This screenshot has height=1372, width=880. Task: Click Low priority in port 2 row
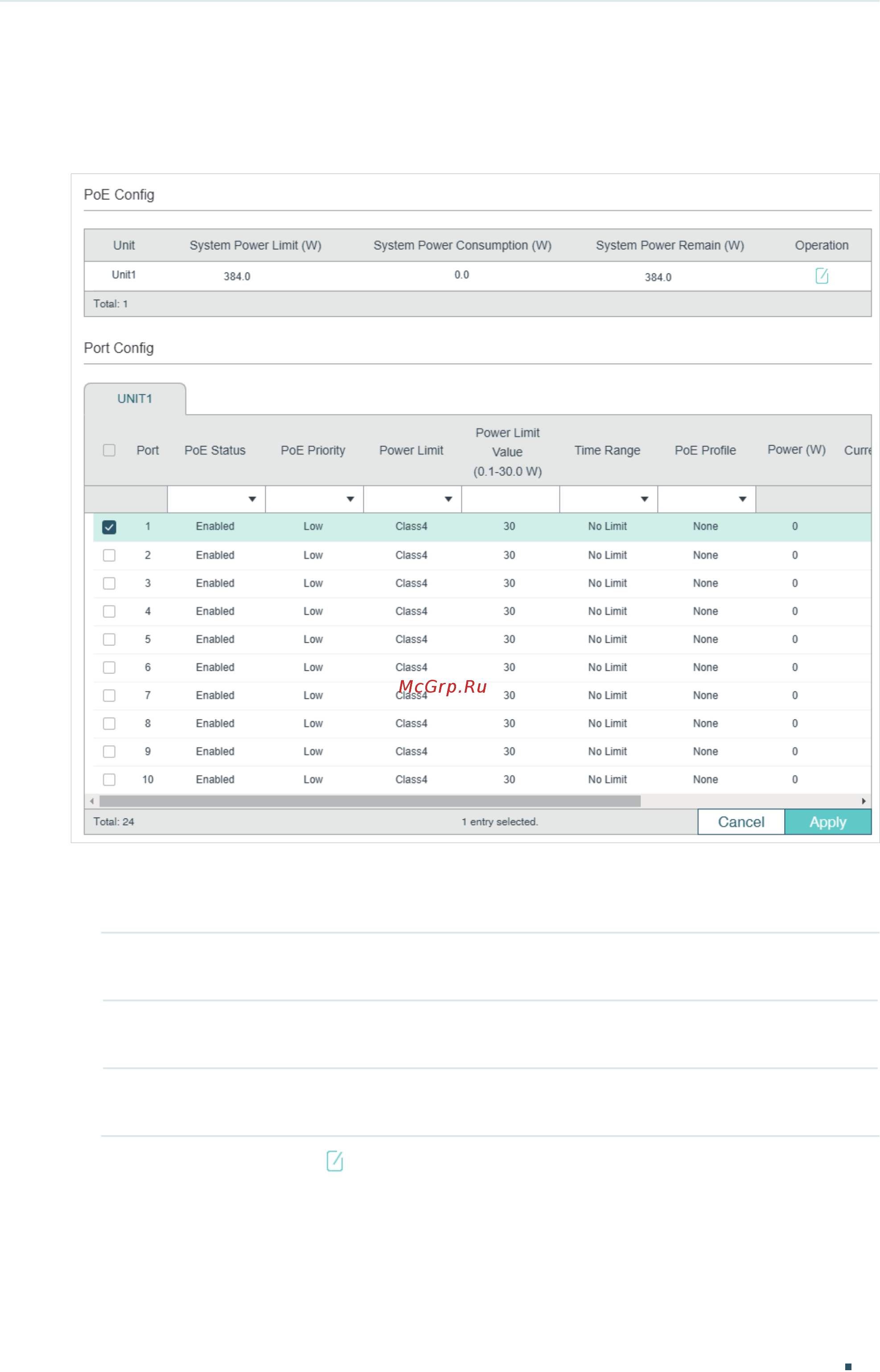[x=313, y=556]
